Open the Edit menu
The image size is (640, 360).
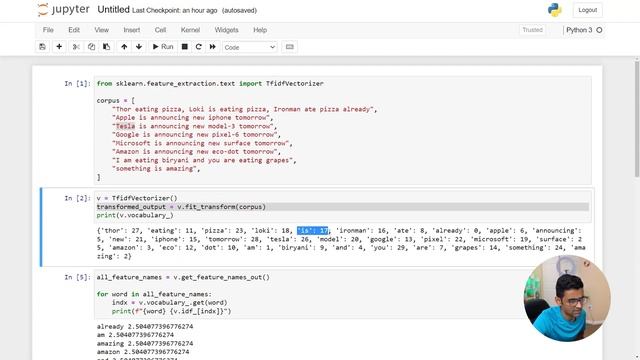tap(74, 30)
